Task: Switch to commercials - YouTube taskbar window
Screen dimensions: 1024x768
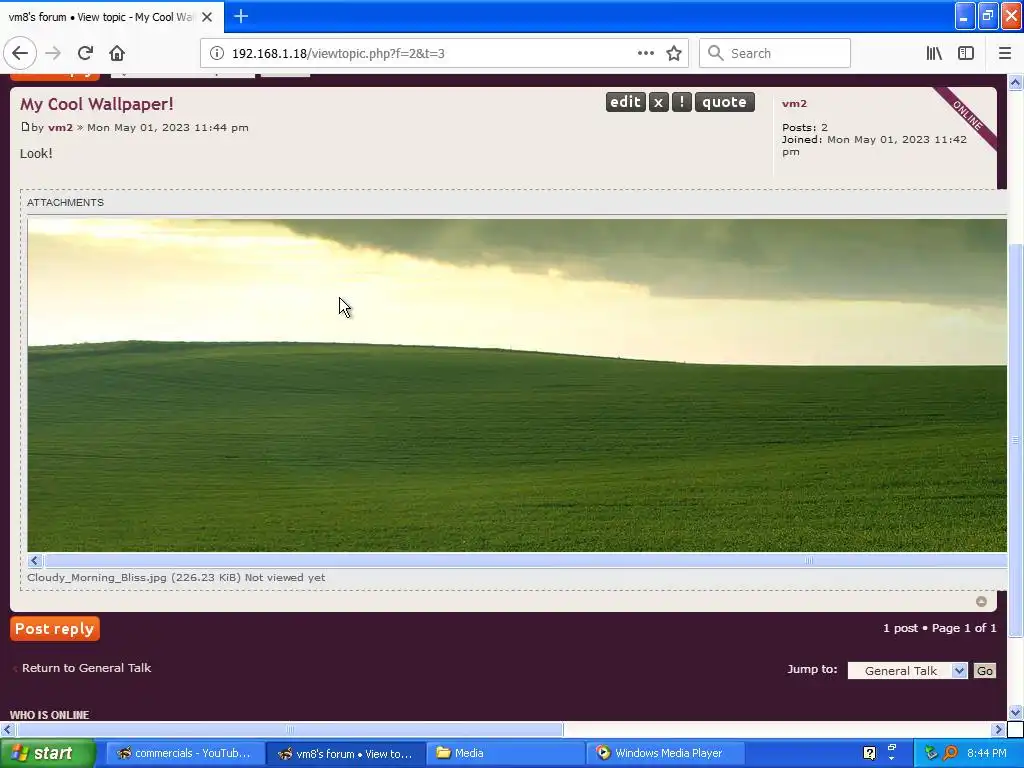Action: [x=185, y=753]
